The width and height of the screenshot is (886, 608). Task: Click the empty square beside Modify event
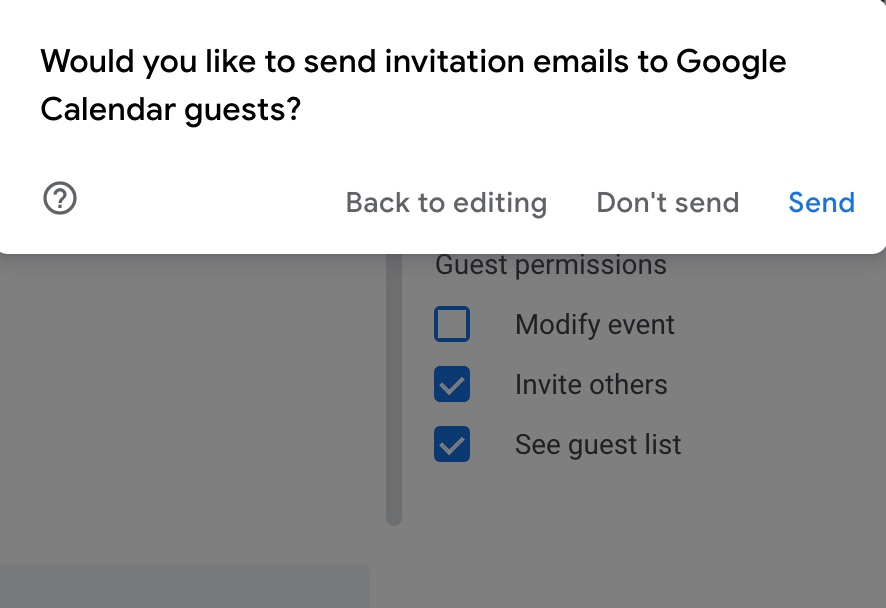[452, 325]
